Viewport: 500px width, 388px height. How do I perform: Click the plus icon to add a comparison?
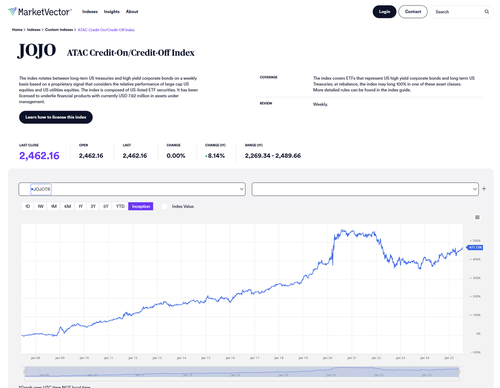point(484,189)
